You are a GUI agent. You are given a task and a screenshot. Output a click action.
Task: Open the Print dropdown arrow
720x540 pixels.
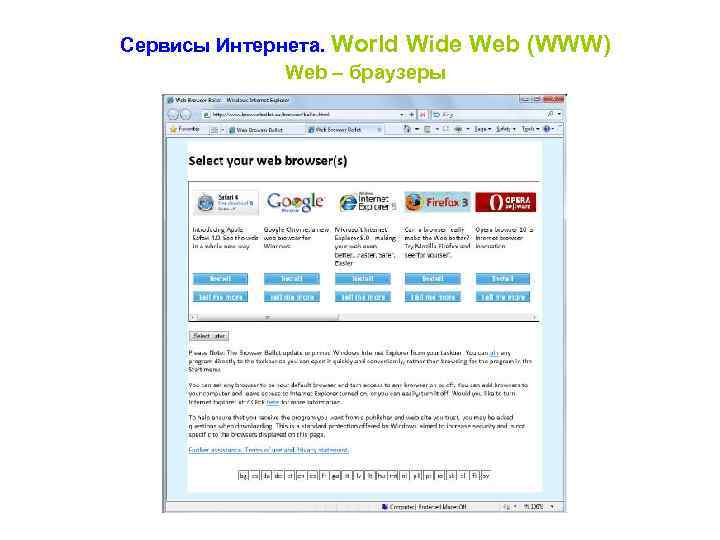(467, 129)
